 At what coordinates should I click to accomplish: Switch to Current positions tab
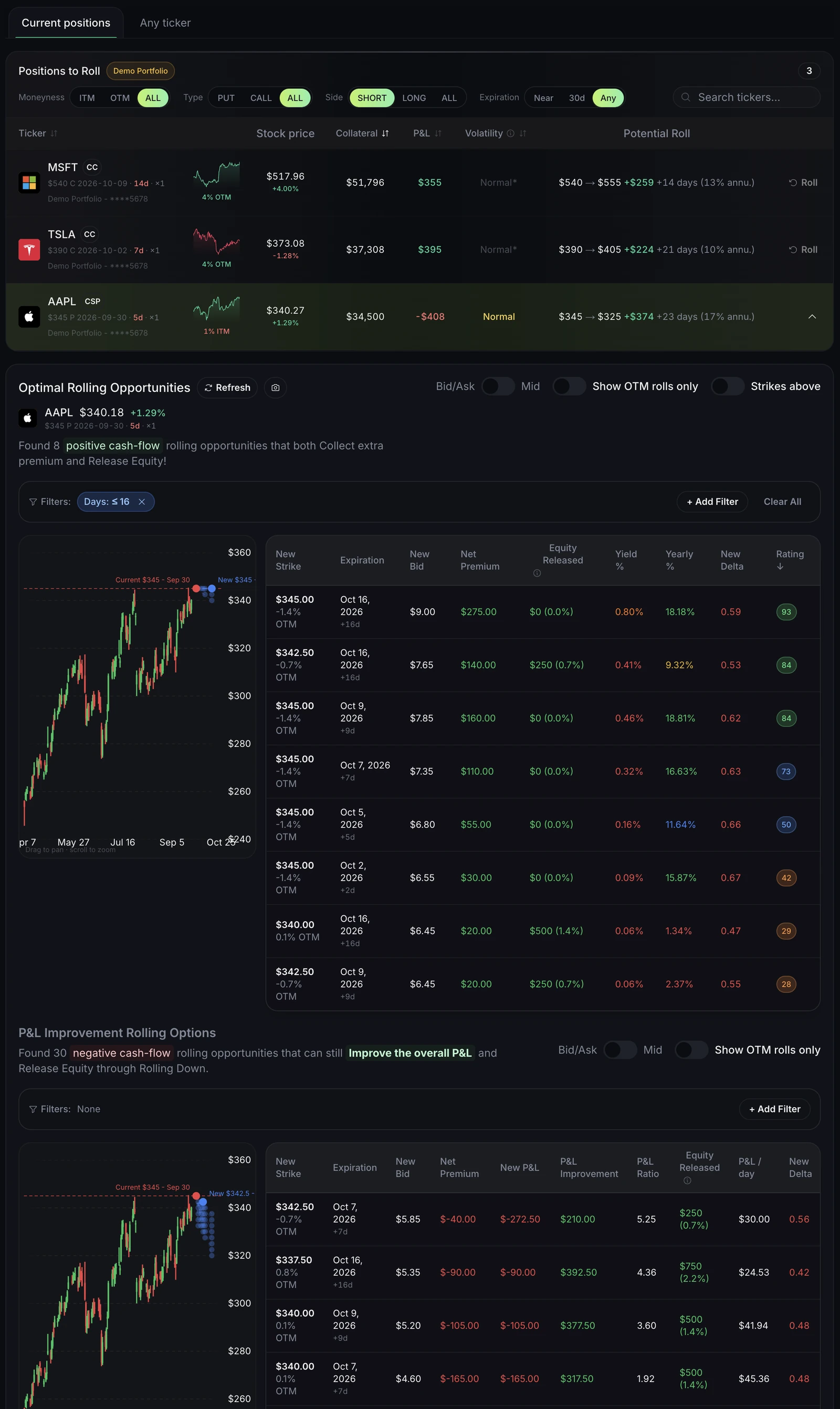(66, 23)
